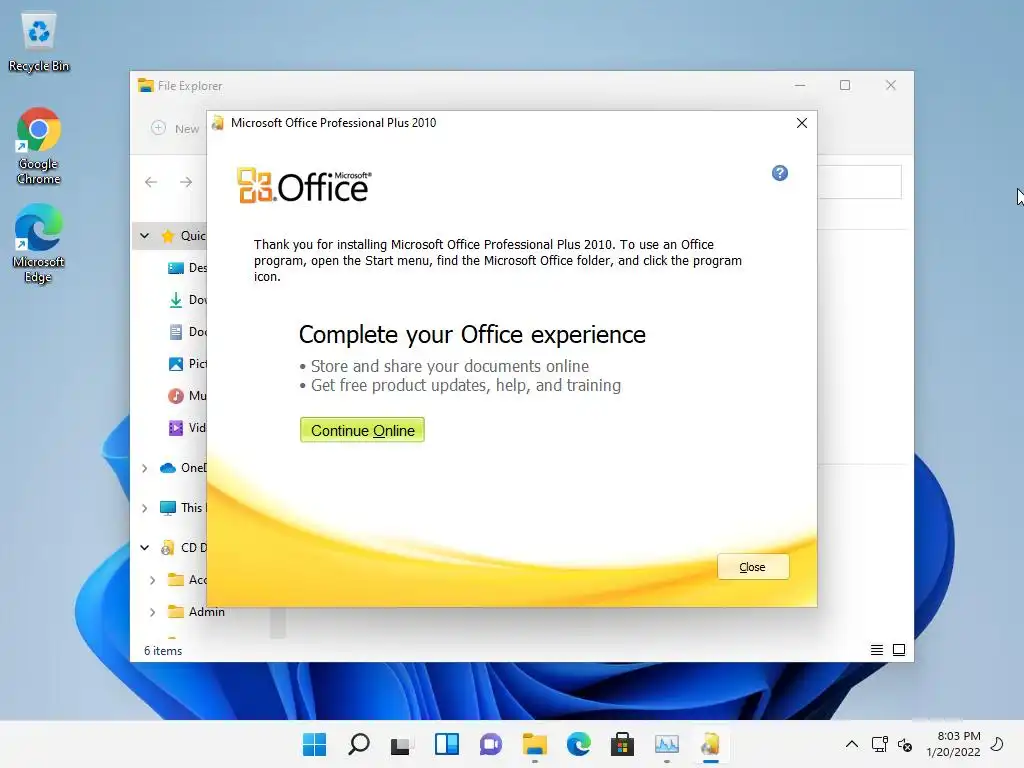Expand the Acc folder node under CD Drive
This screenshot has height=768, width=1024.
coord(152,580)
